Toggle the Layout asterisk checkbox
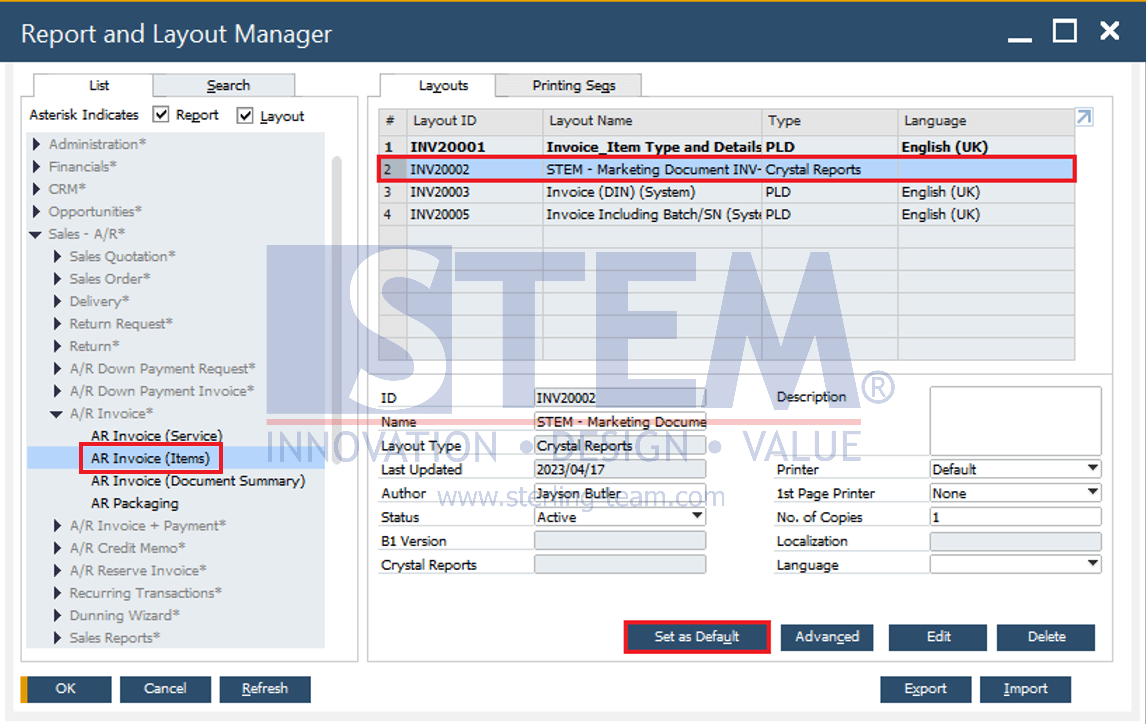Image resolution: width=1146 pixels, height=725 pixels. coord(246,115)
